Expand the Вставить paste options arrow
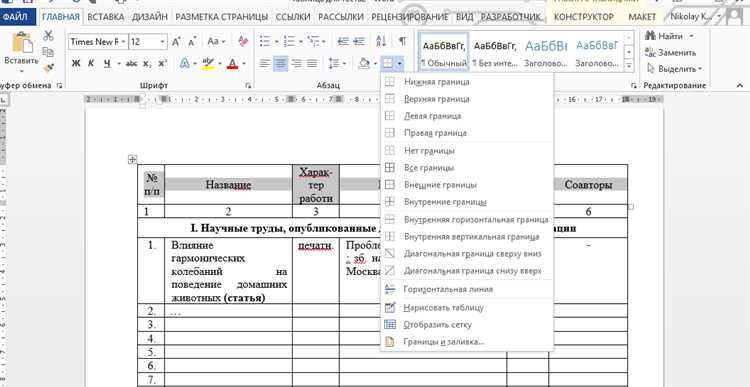This screenshot has width=750, height=387. click(21, 70)
